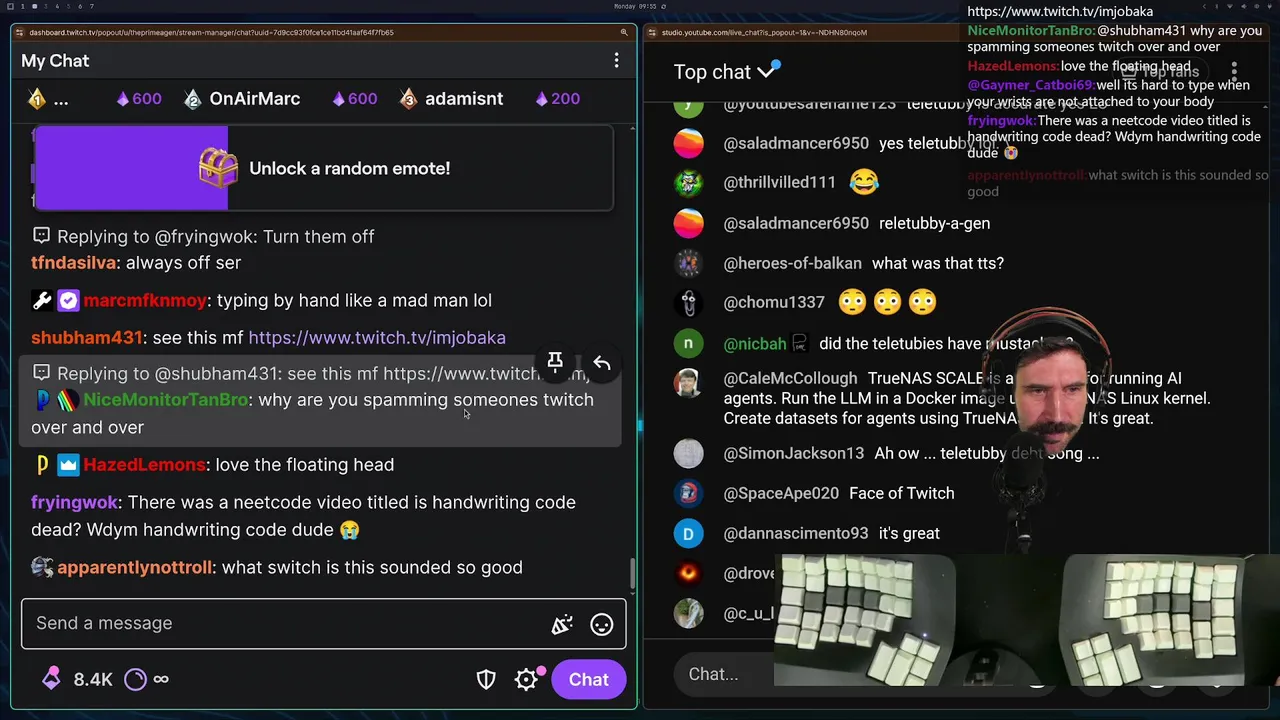The width and height of the screenshot is (1280, 720).
Task: Click the Unlock a random emote banner
Action: (x=323, y=168)
